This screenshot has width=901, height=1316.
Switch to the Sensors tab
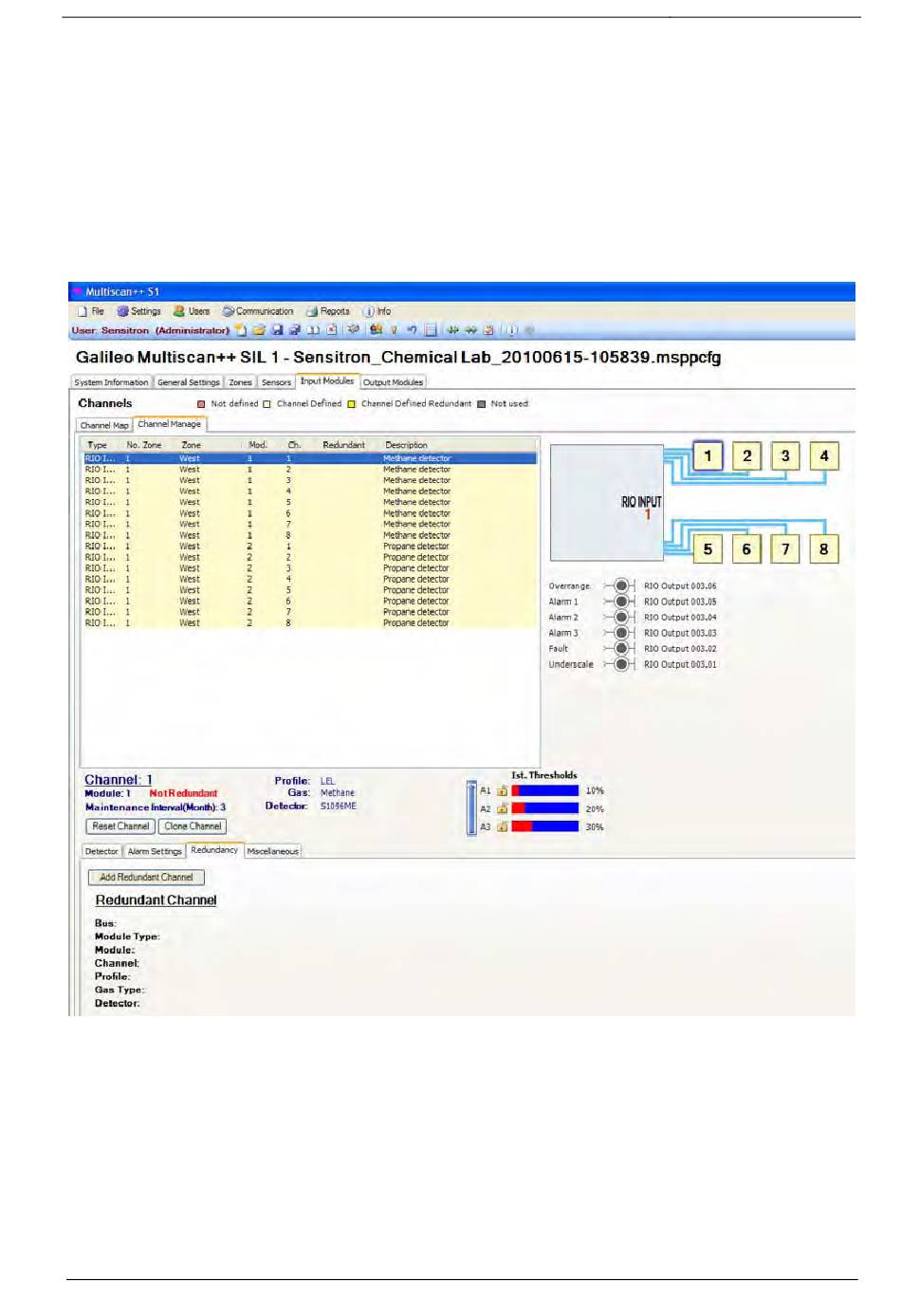click(x=276, y=382)
